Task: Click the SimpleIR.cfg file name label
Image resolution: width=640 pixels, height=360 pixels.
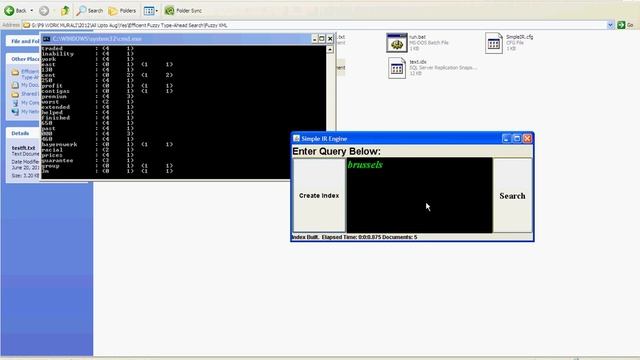Action: [519, 37]
